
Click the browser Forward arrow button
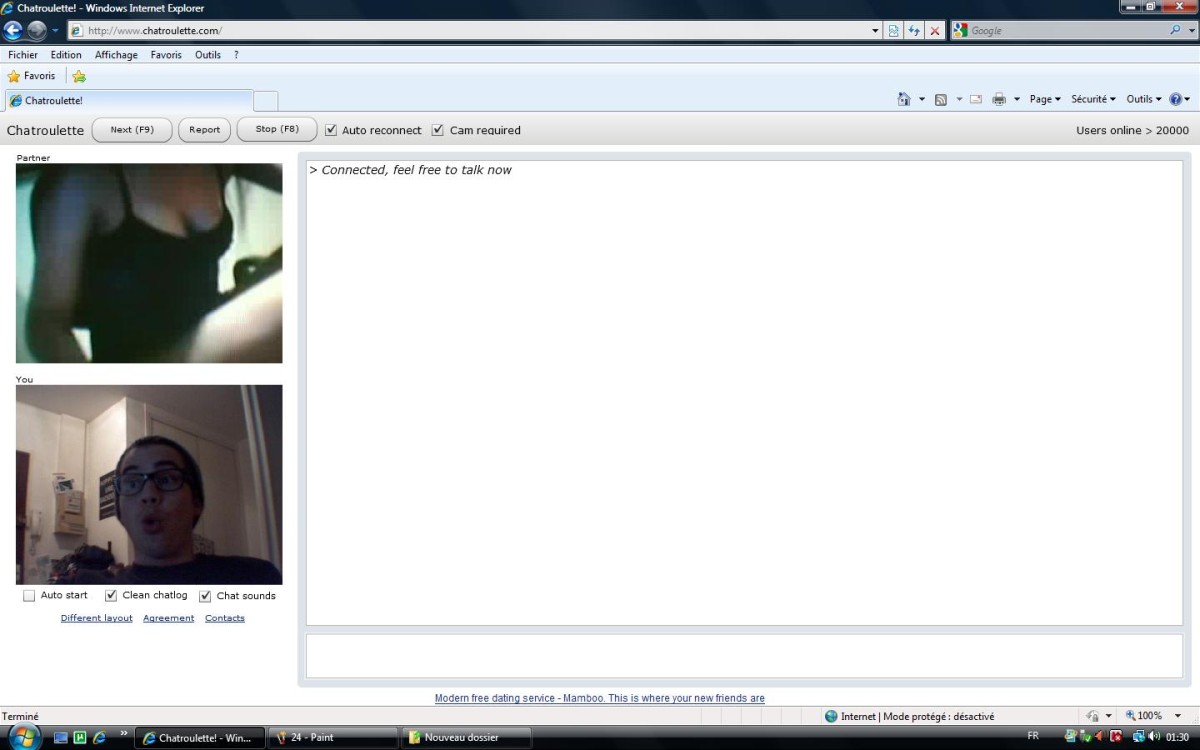37,30
